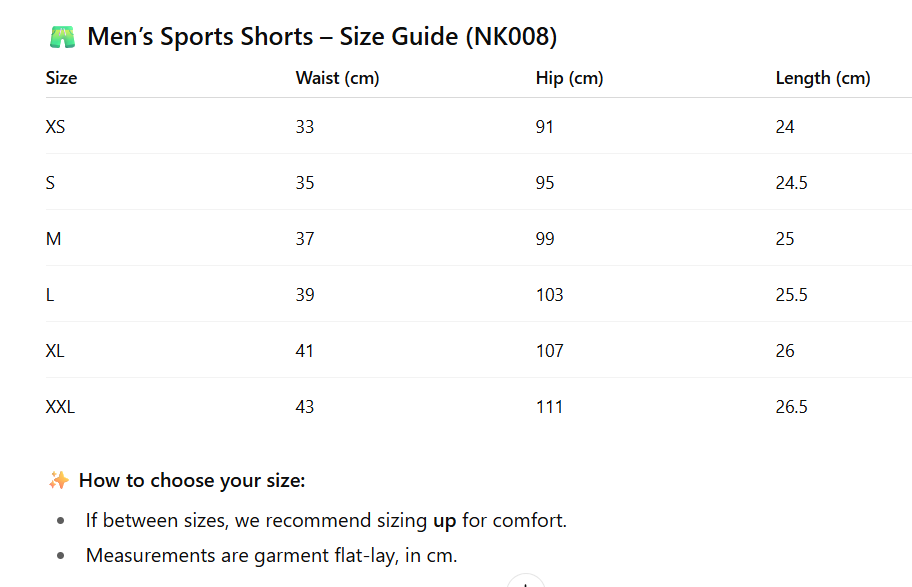Select the XXL size cell
Screen dimensions: 912x587
[60, 407]
